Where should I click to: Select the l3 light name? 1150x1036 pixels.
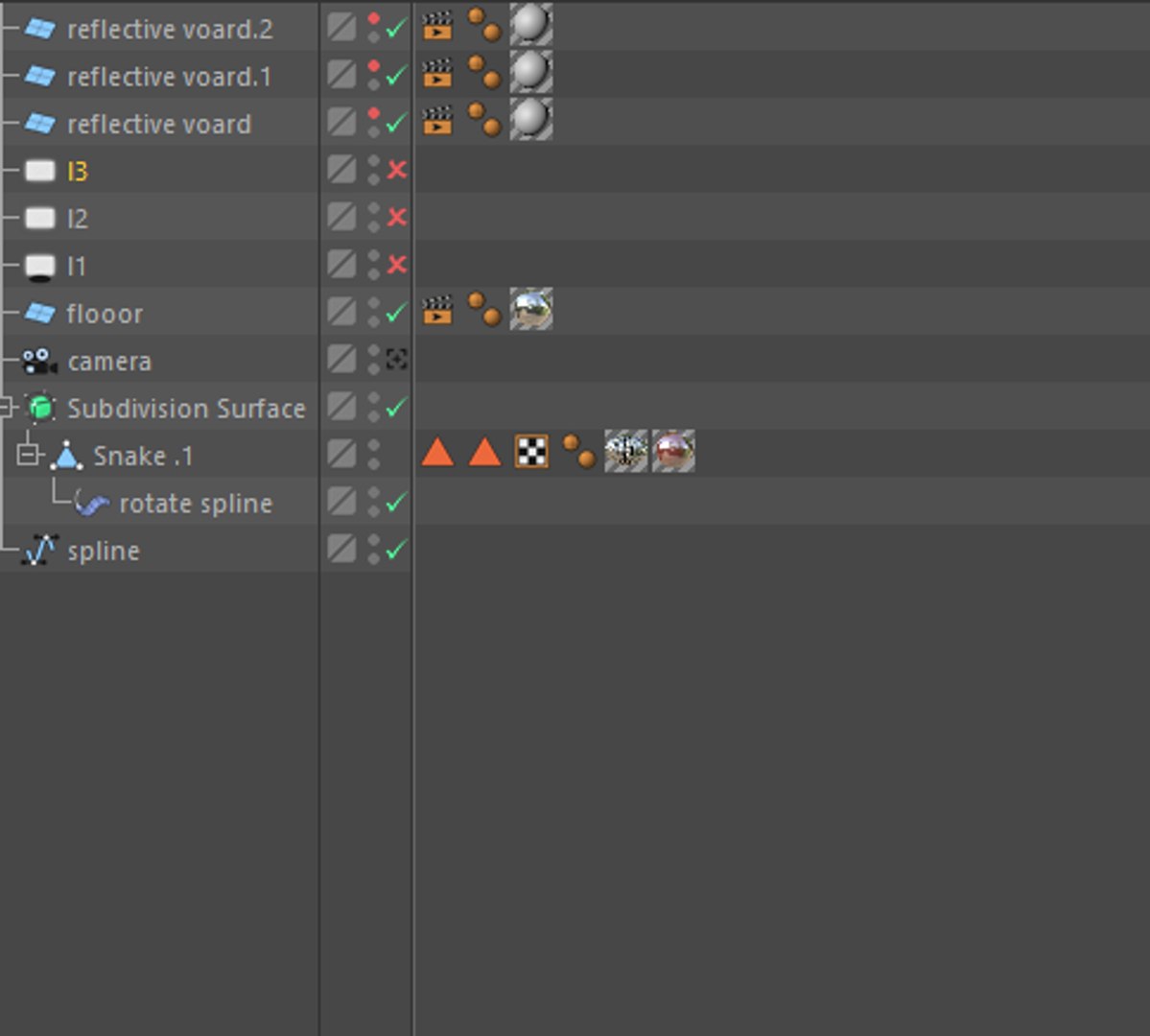[77, 172]
